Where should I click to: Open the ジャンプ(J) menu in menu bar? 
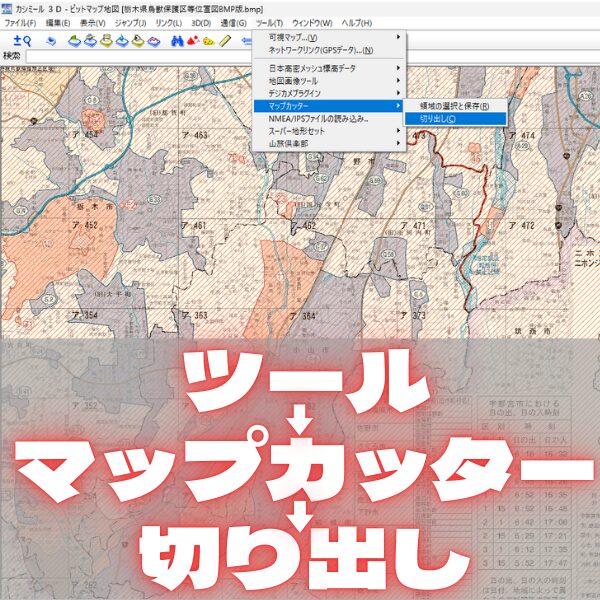[x=131, y=21]
